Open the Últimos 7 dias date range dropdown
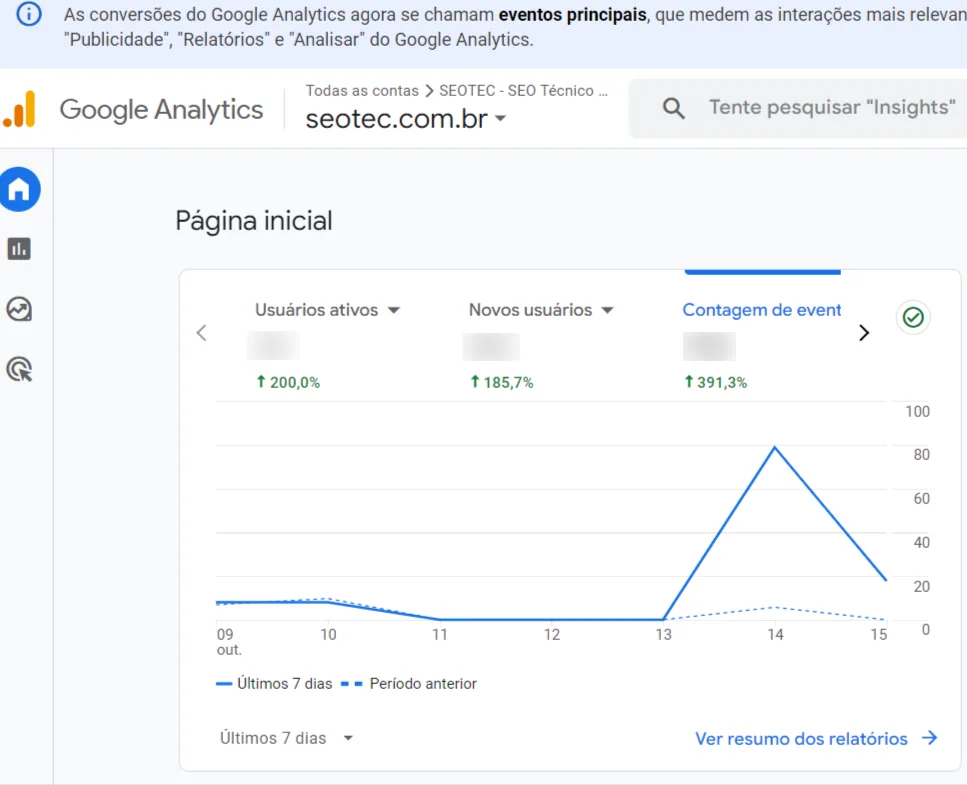Image resolution: width=967 pixels, height=785 pixels. tap(286, 738)
